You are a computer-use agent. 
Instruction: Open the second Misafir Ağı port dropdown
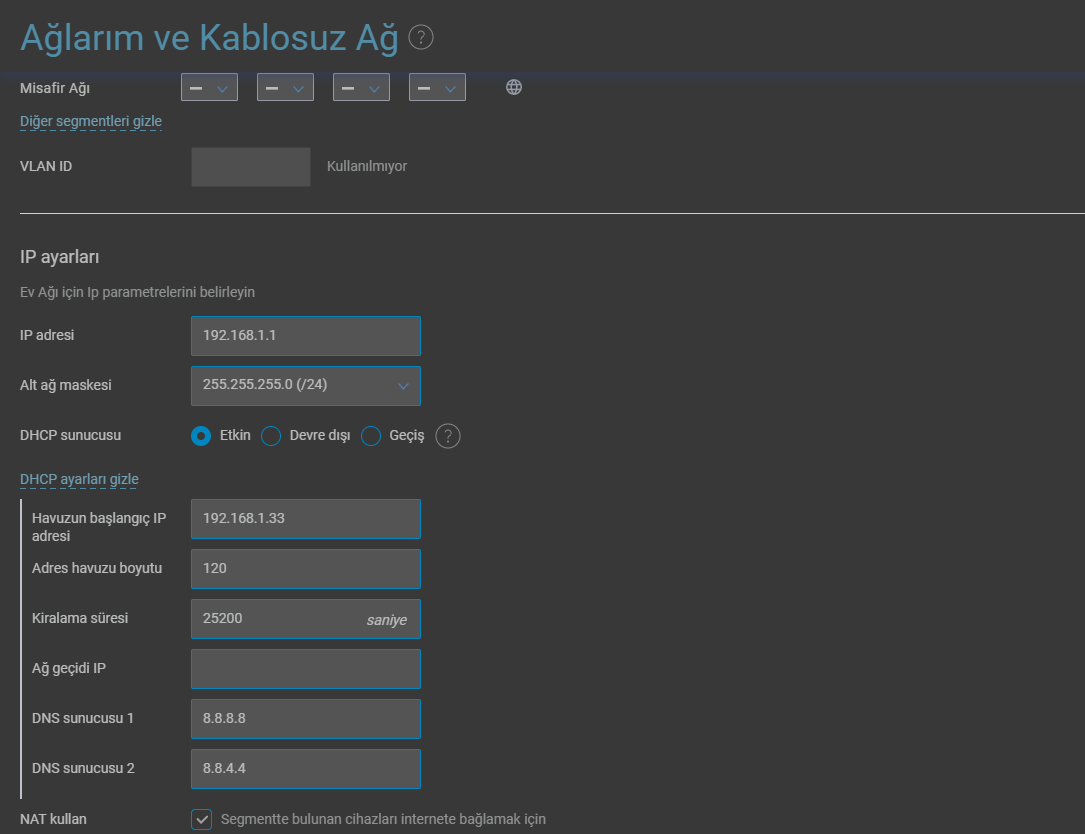coord(285,88)
